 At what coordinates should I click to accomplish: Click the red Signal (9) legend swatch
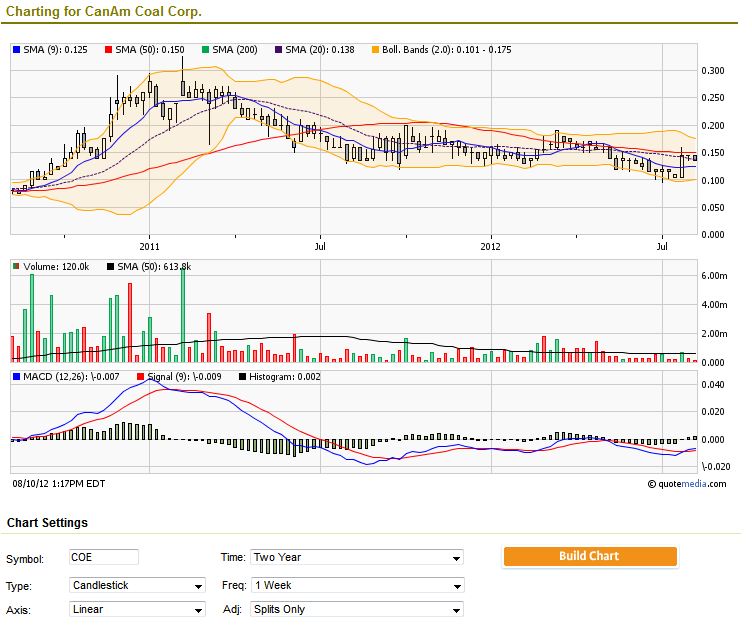[x=141, y=377]
